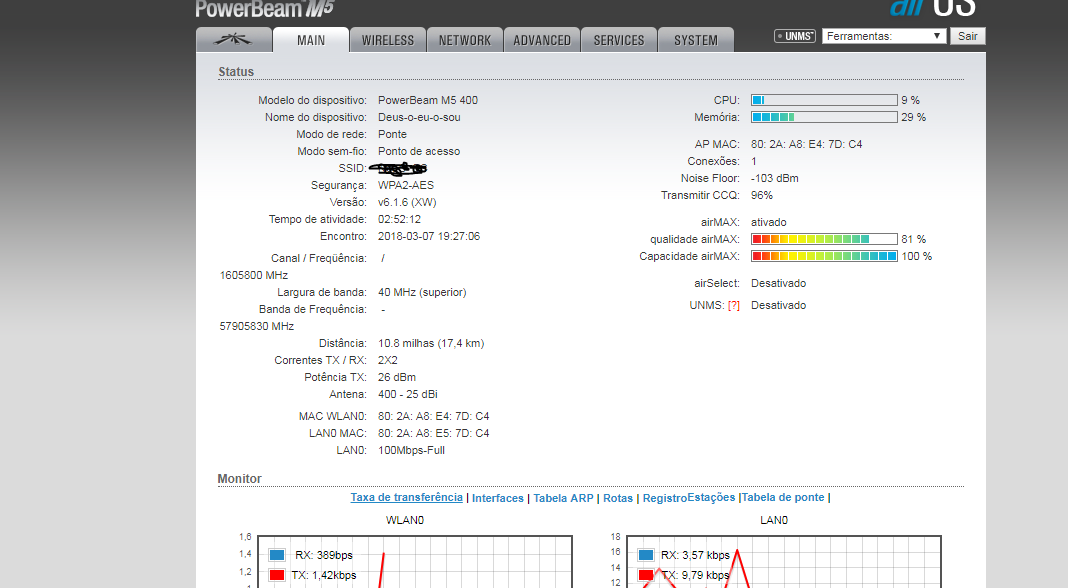Image resolution: width=1068 pixels, height=588 pixels.
Task: Click the red TX legend swatch in WLAN0
Action: [x=277, y=575]
